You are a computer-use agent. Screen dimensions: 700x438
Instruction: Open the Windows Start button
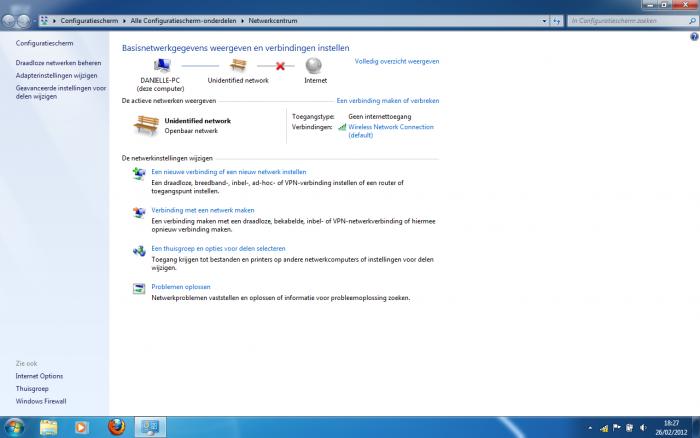[14, 427]
